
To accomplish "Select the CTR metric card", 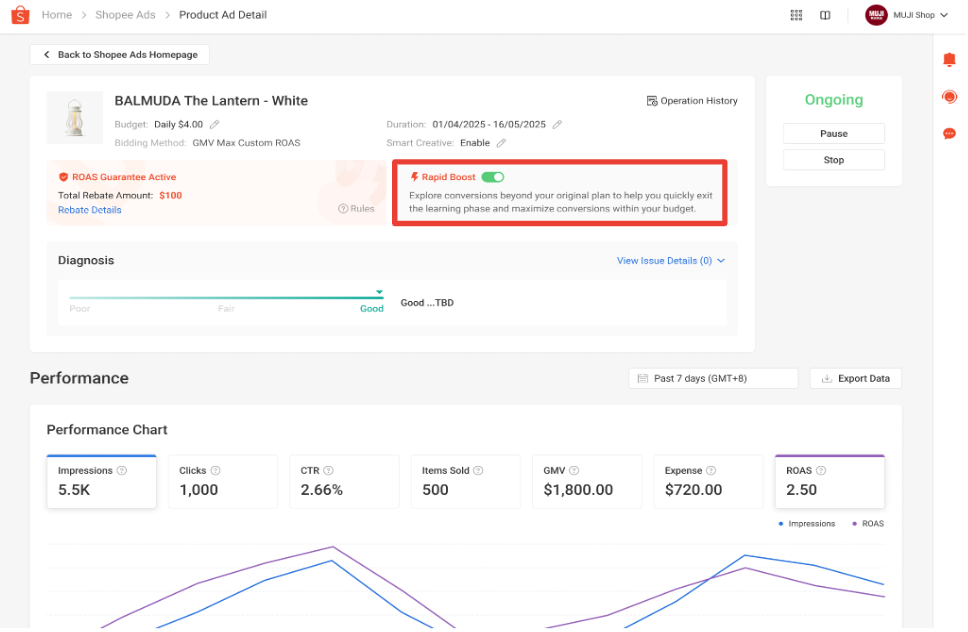I will point(344,481).
